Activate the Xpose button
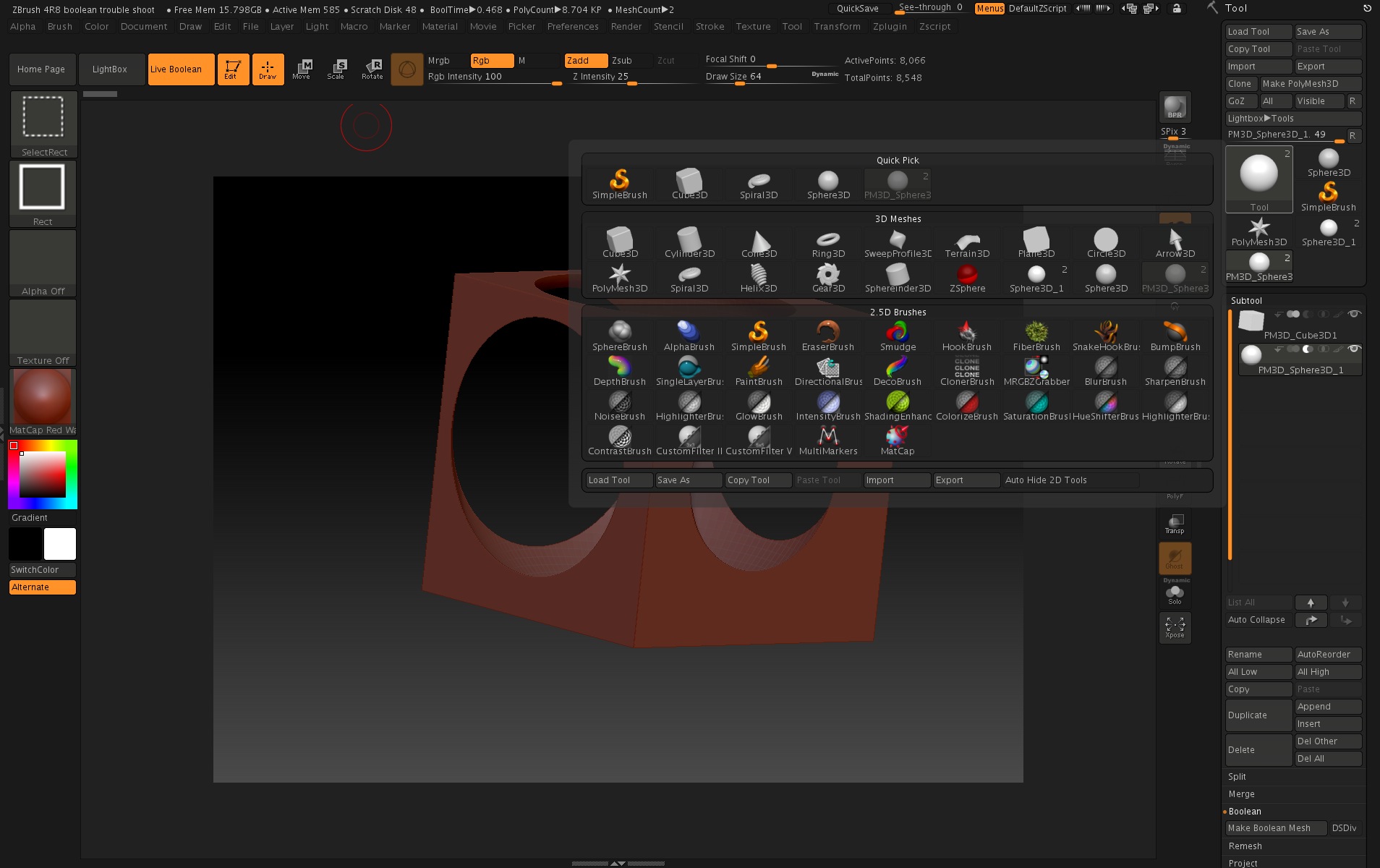This screenshot has width=1380, height=868. point(1175,627)
